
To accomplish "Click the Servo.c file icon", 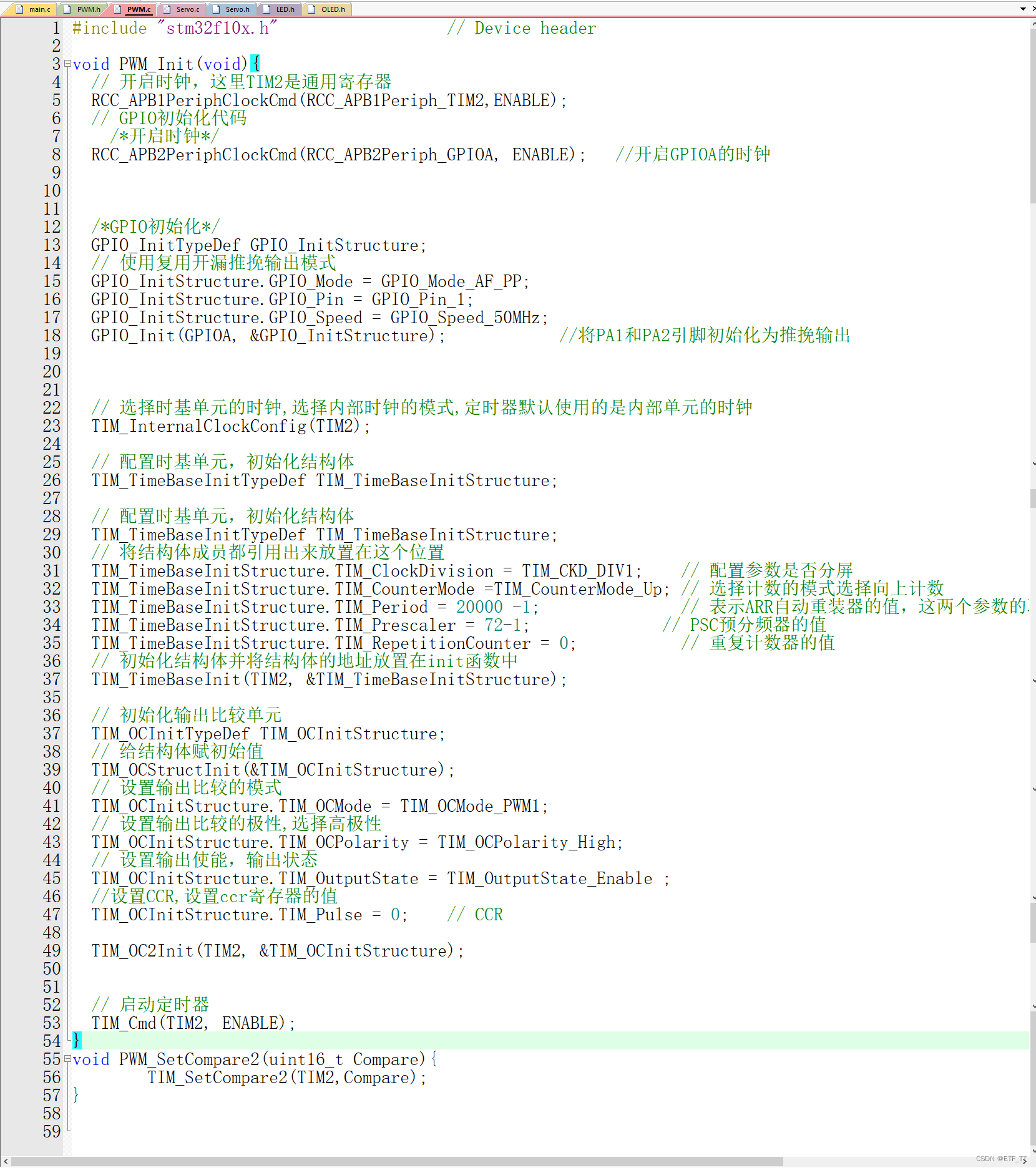I will click(x=167, y=9).
